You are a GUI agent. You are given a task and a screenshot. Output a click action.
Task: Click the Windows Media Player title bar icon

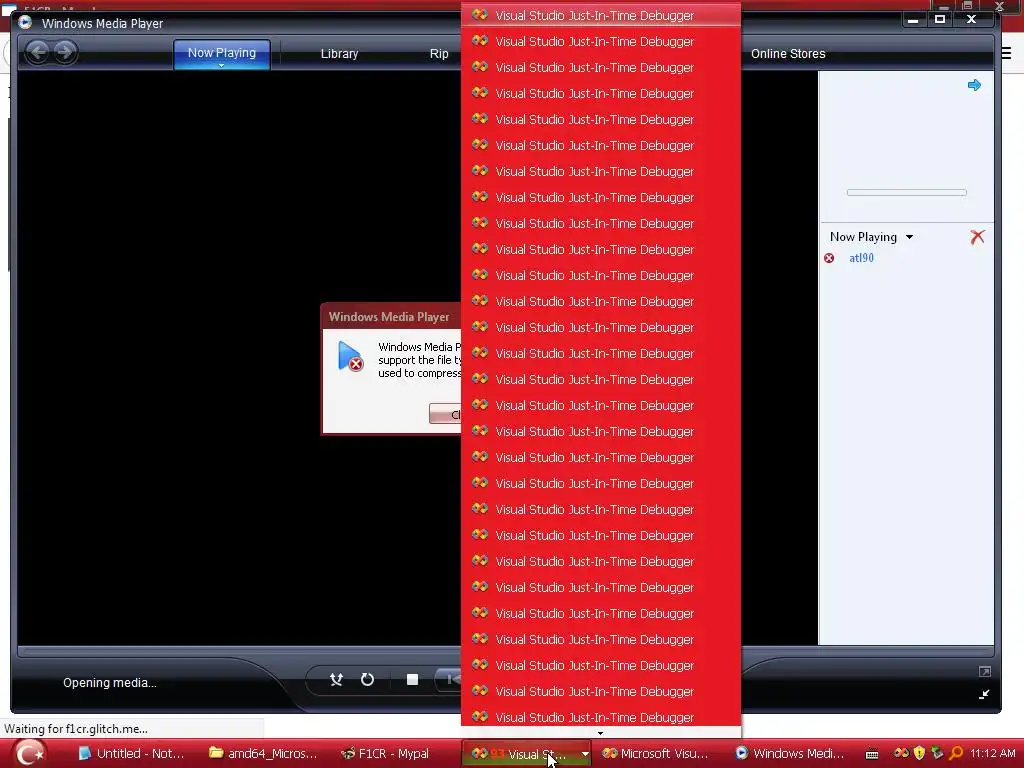click(x=25, y=22)
